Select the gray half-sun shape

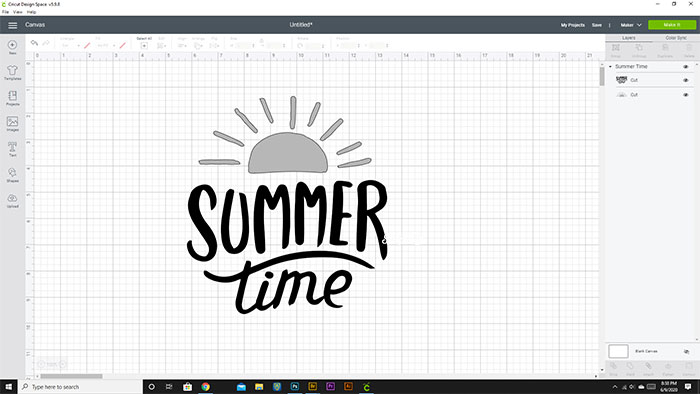(x=288, y=153)
